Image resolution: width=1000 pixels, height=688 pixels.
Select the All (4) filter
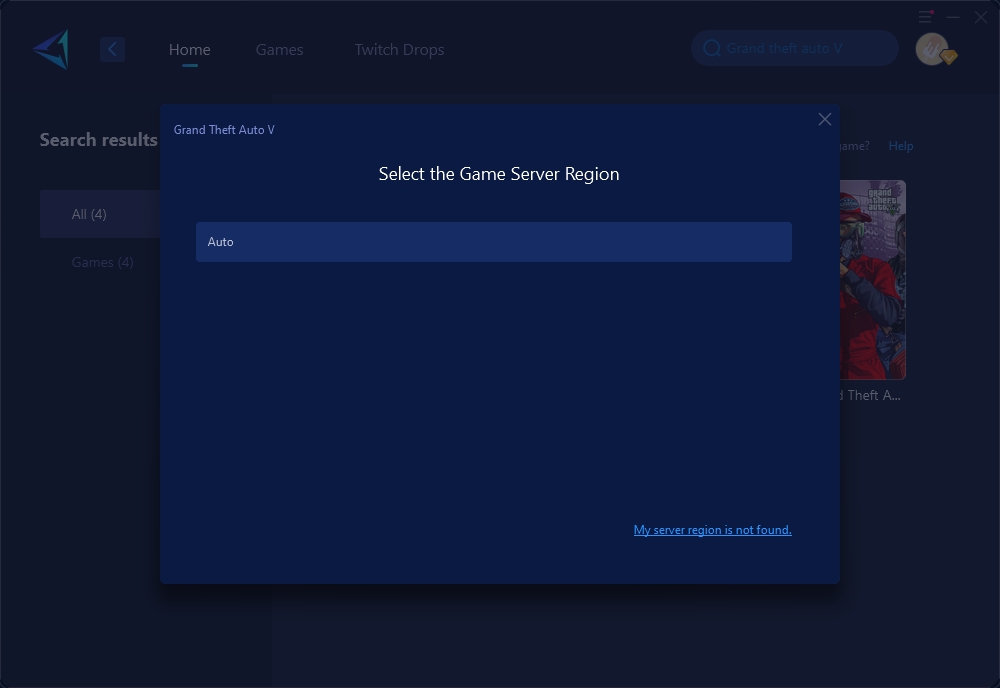pyautogui.click(x=100, y=214)
